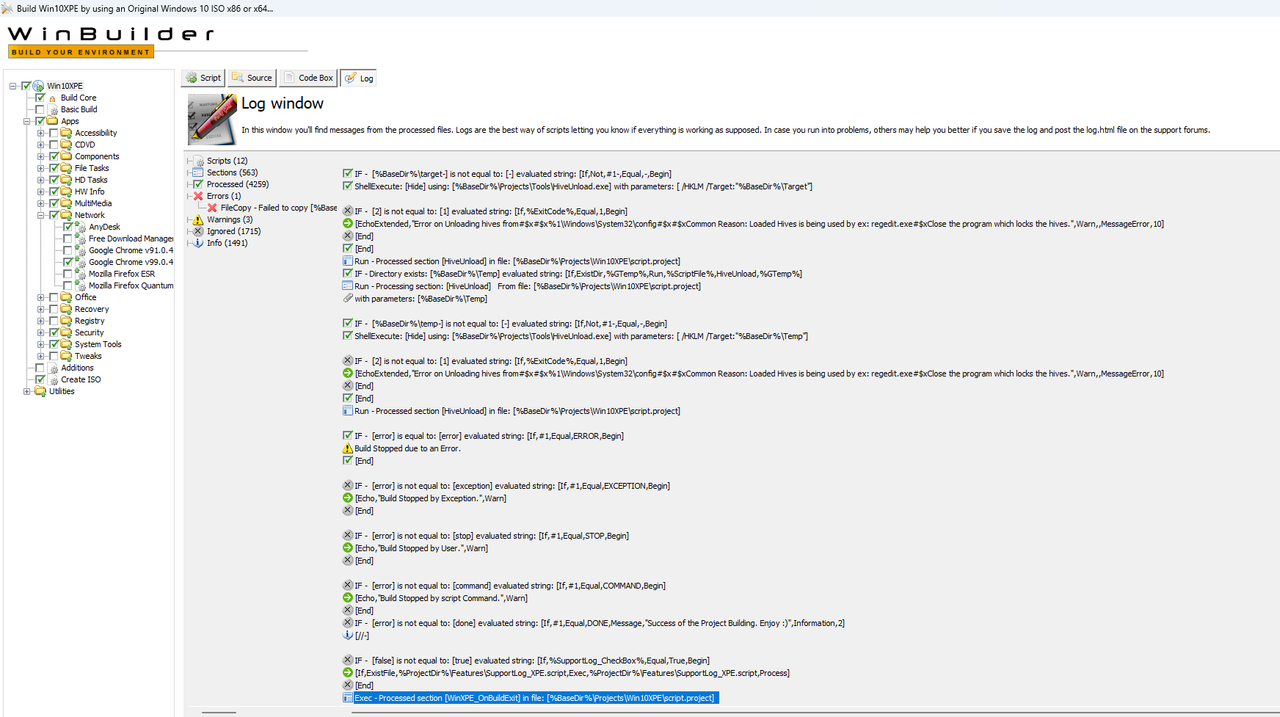This screenshot has width=1280, height=717.
Task: Uncheck Google Chrome v99.0.4 checkbox
Action: (x=68, y=262)
